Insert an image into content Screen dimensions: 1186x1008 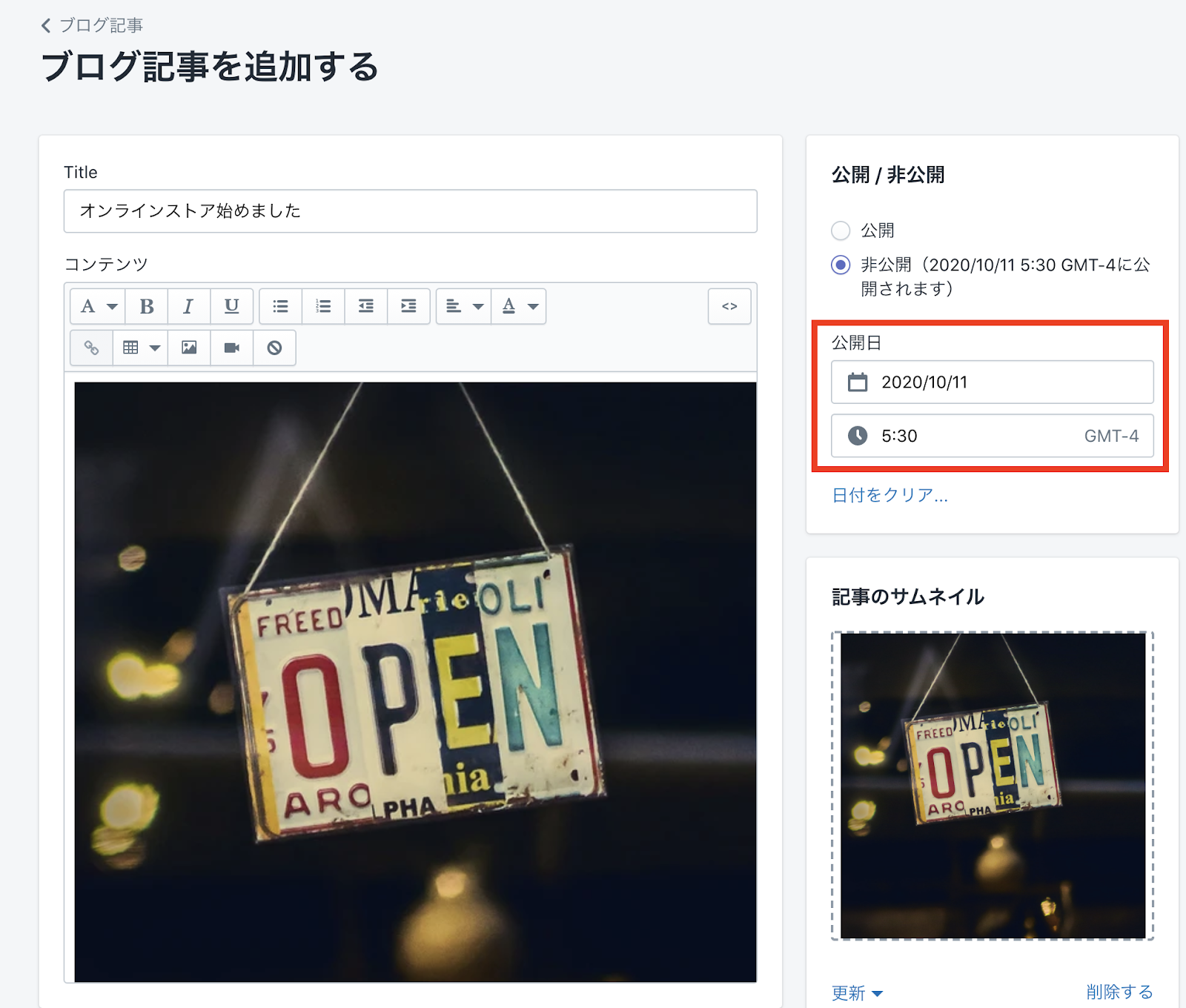[189, 348]
